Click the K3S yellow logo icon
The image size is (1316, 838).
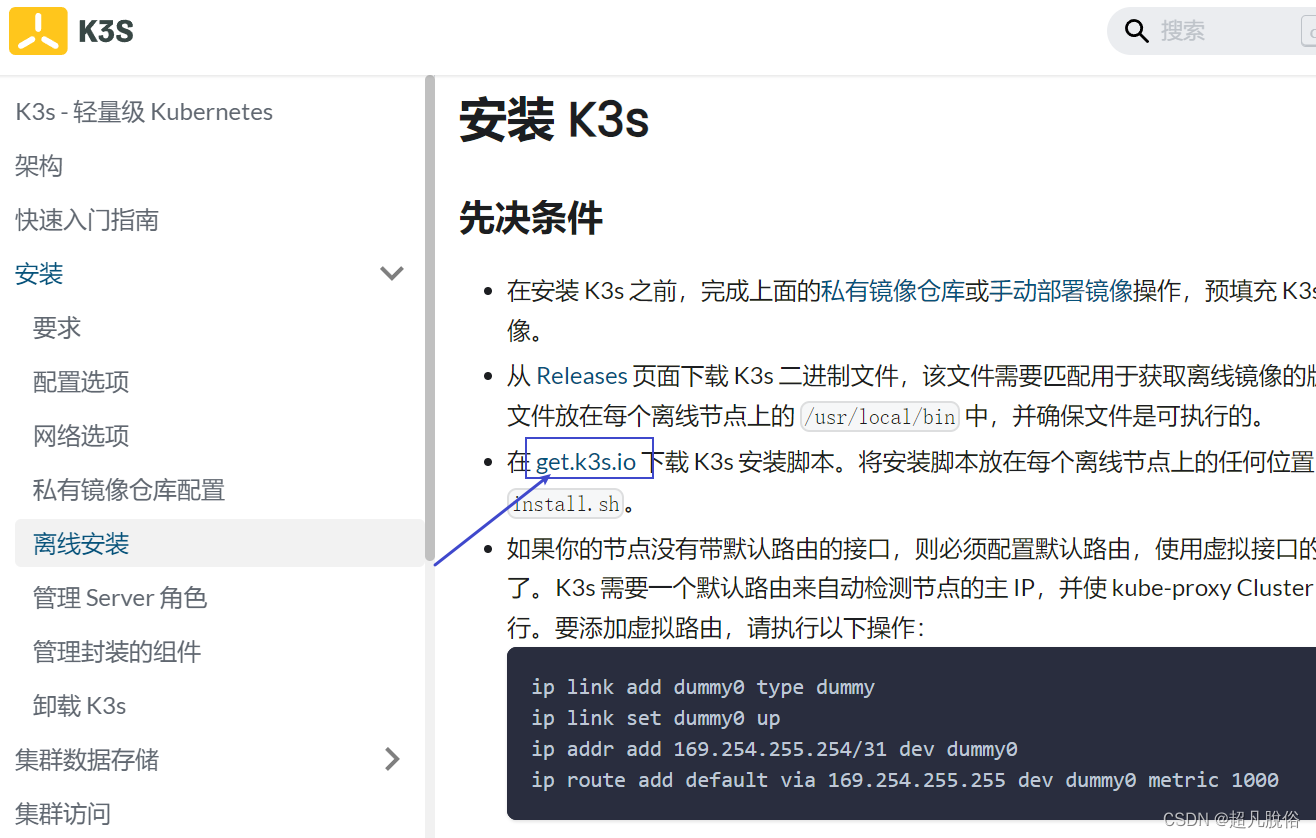coord(37,31)
